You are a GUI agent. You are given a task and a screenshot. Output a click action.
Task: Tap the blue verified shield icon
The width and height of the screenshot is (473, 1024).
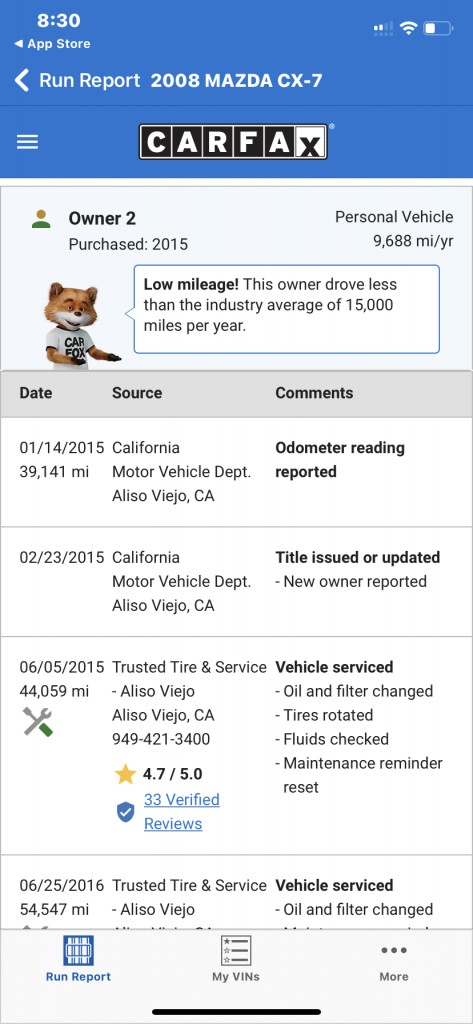coord(125,812)
